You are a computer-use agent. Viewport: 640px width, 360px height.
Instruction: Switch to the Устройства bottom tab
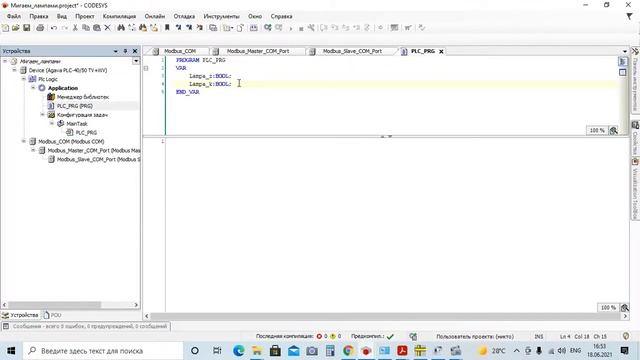pyautogui.click(x=20, y=315)
